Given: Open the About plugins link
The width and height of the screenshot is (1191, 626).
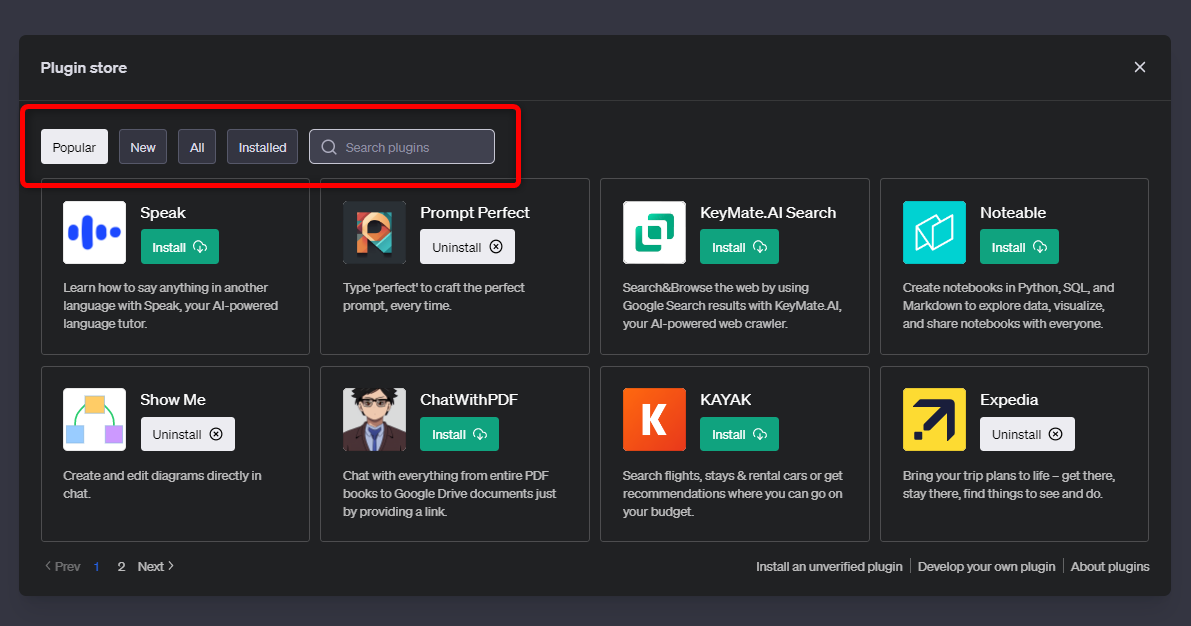Looking at the screenshot, I should pos(1110,567).
